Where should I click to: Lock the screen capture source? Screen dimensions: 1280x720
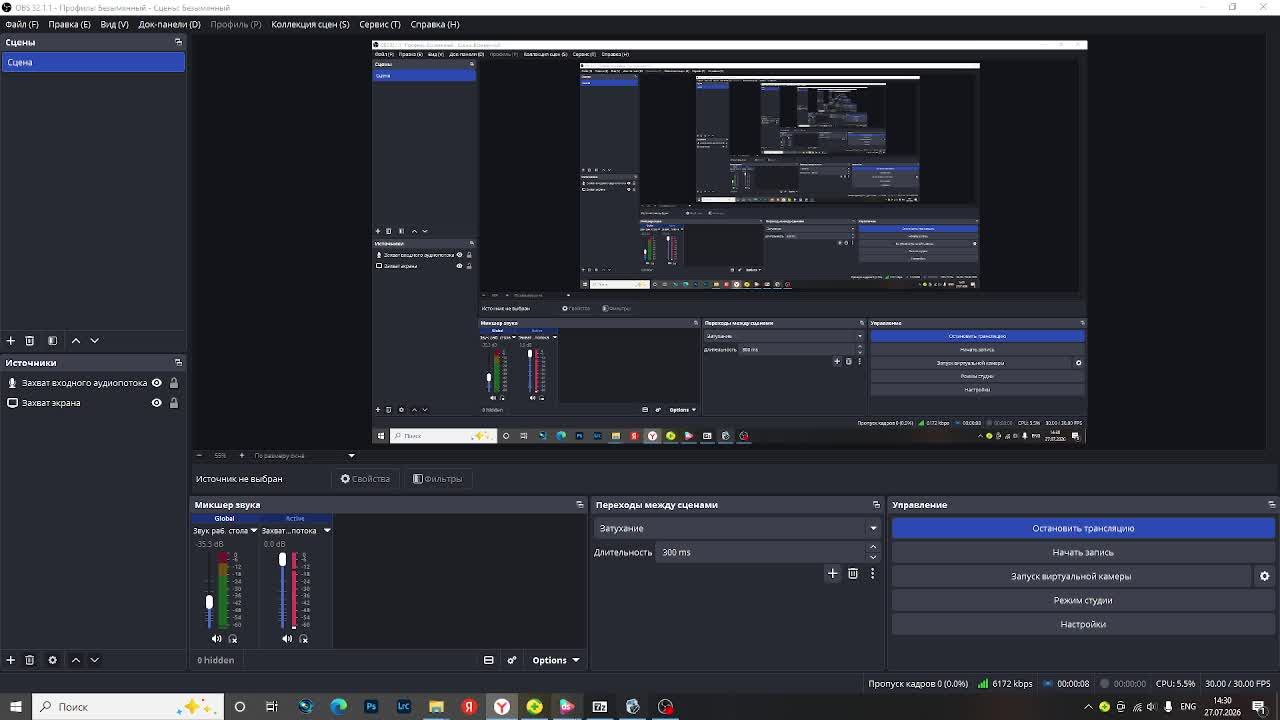[173, 403]
